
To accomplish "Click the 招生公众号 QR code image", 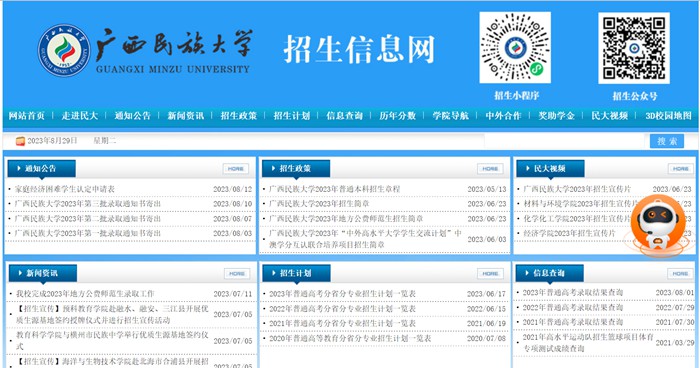I will click(x=634, y=48).
